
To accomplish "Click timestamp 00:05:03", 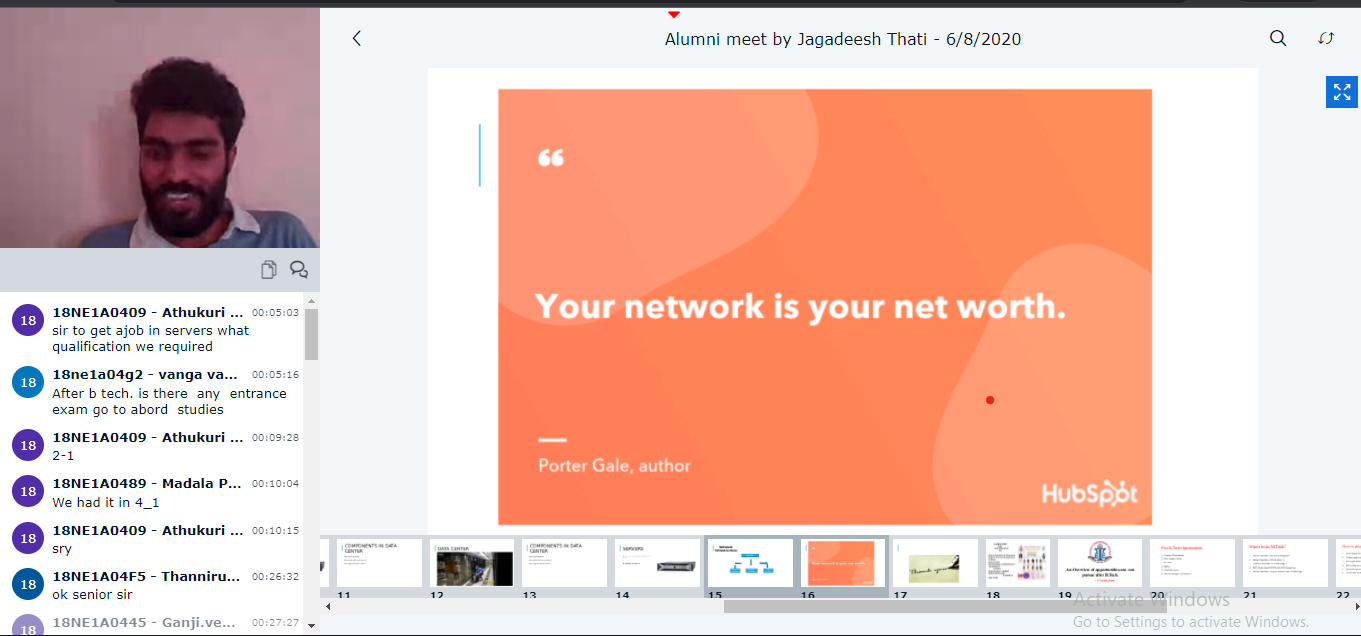I will point(275,313).
